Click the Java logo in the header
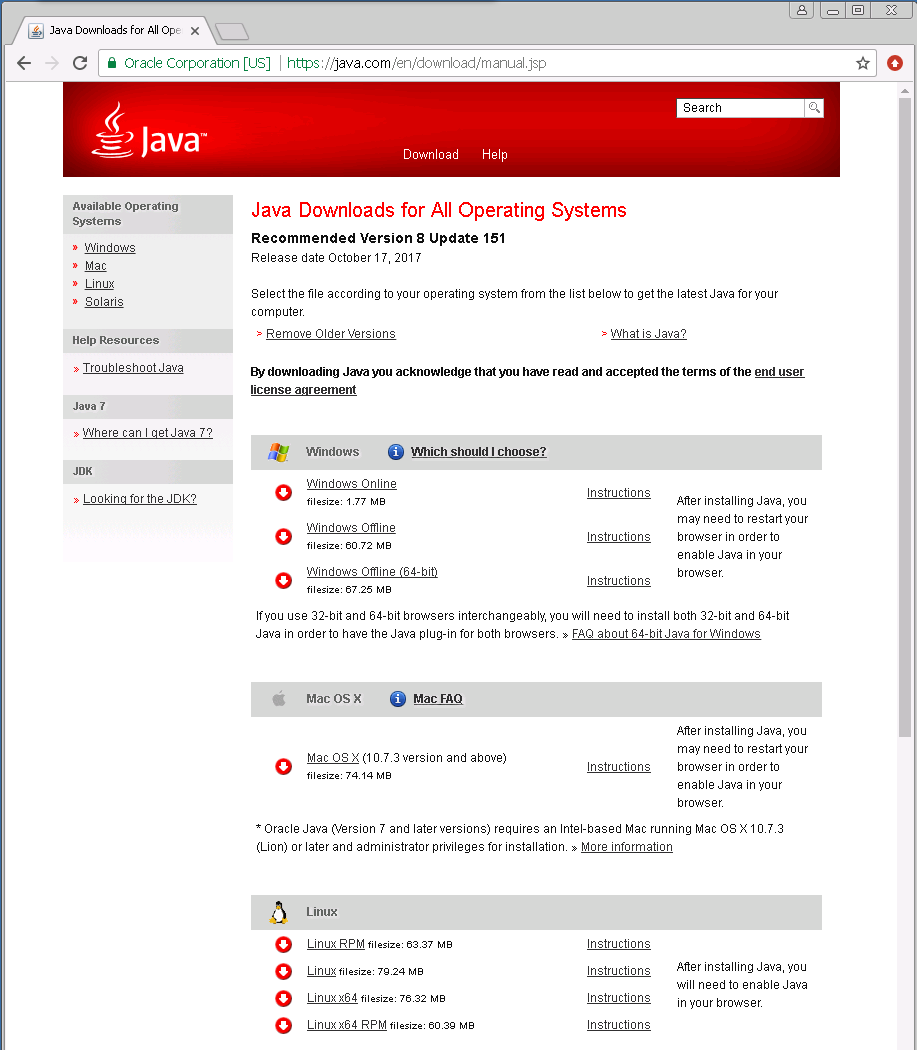Screen dimensions: 917x1050 click(149, 131)
